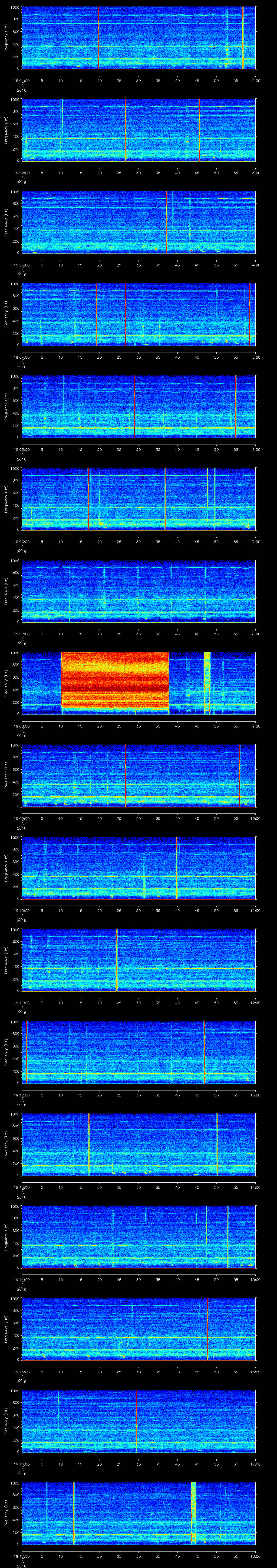Select the spectrogram panel starting at 19:05:00
The height and width of the screenshot is (1568, 277).
click(x=138, y=407)
